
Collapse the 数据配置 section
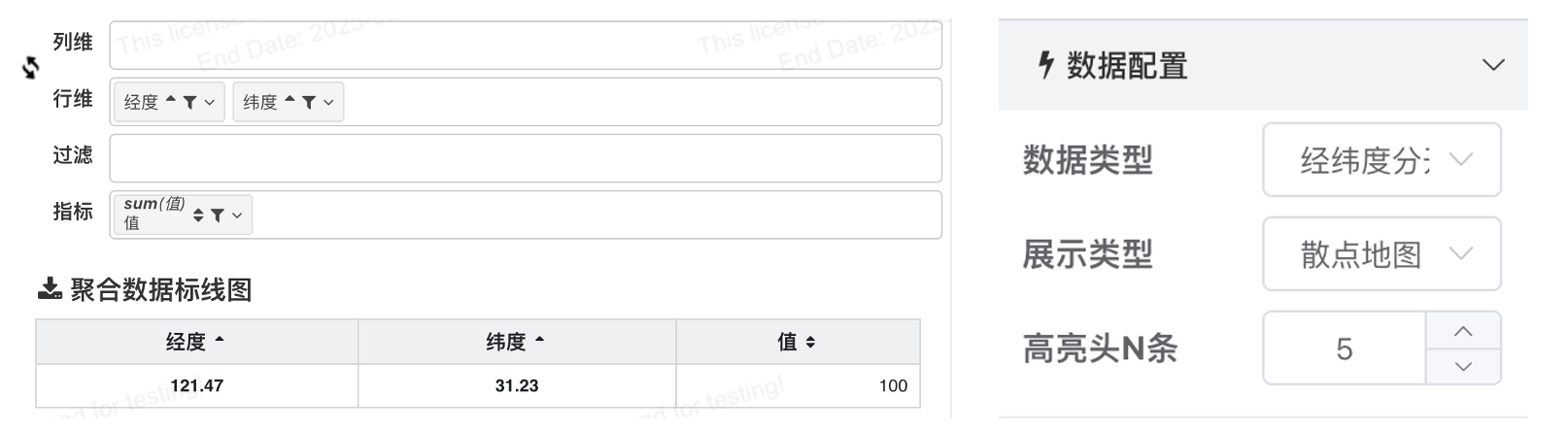click(x=1493, y=65)
